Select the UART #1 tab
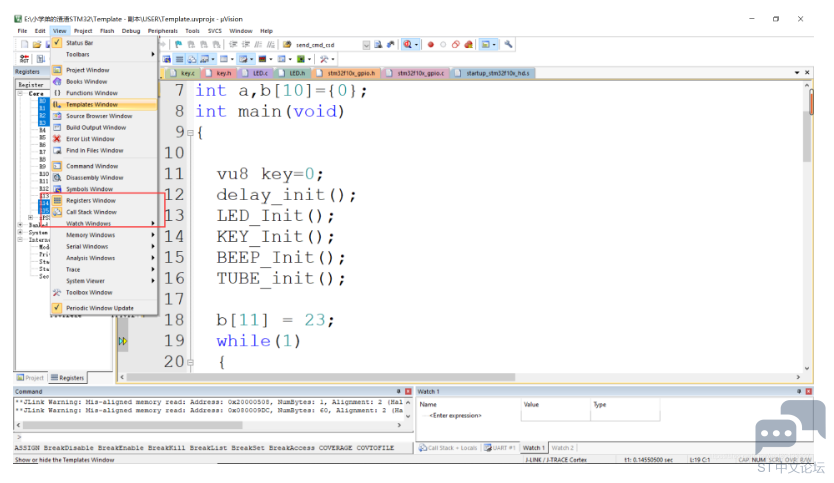This screenshot has height=483, width=834. tap(500, 448)
